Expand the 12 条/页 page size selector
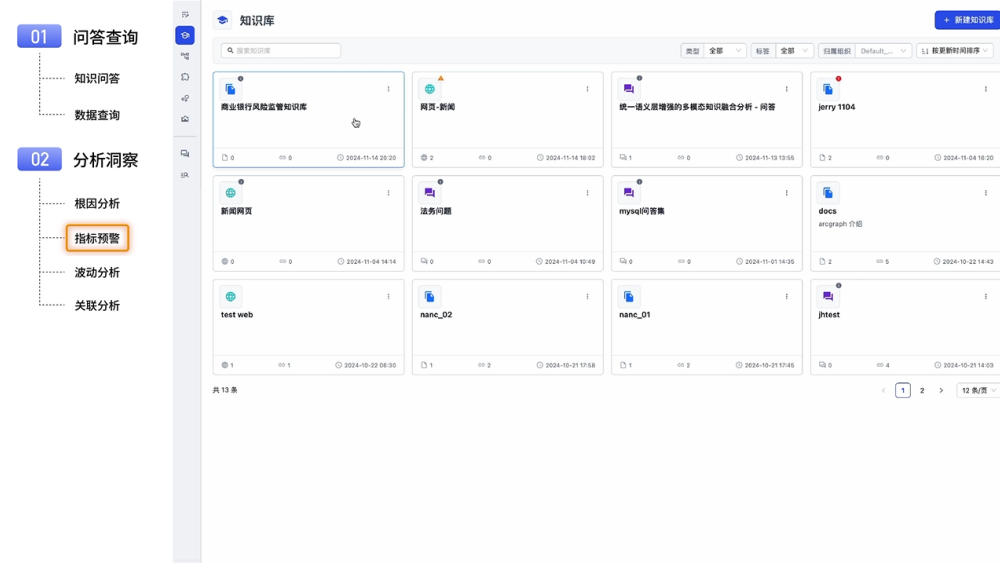Image resolution: width=1000 pixels, height=563 pixels. 978,391
